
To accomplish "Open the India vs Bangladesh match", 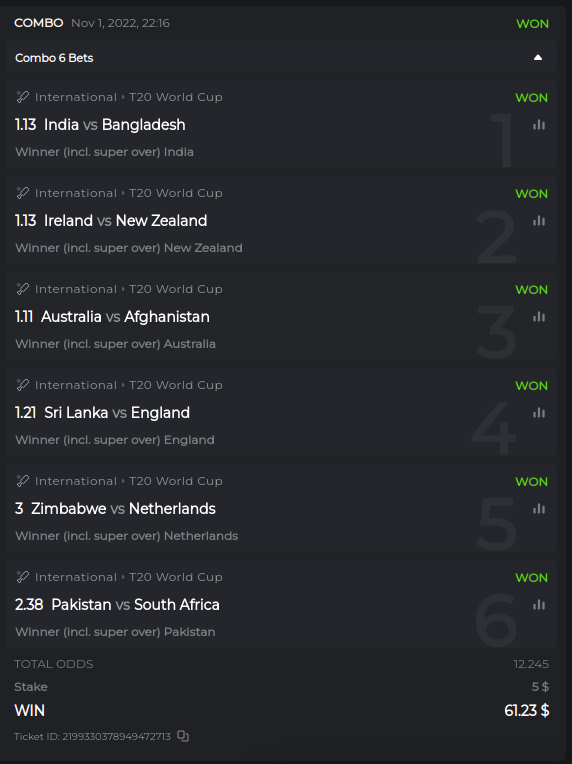I will coord(114,125).
